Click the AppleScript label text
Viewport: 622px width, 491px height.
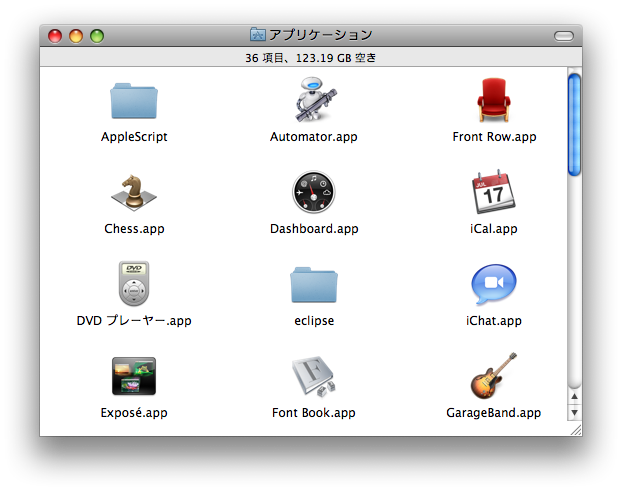(134, 137)
